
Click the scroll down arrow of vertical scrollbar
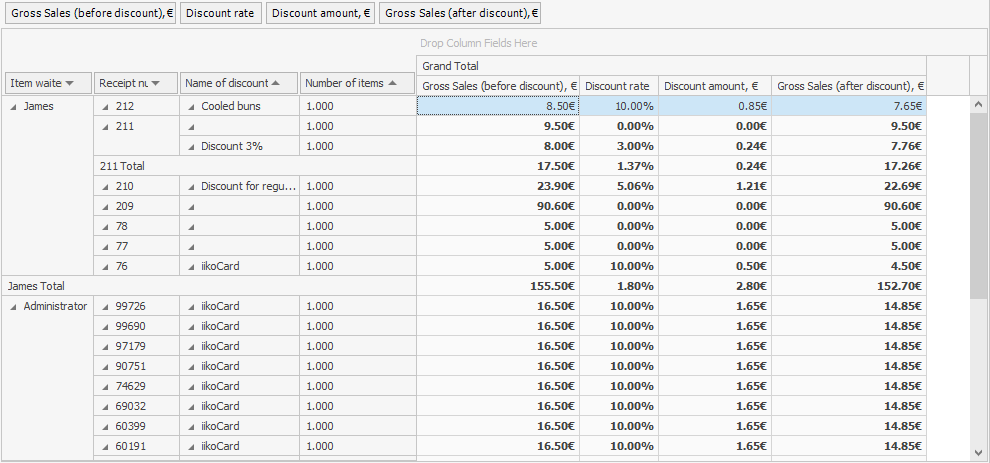[x=979, y=452]
